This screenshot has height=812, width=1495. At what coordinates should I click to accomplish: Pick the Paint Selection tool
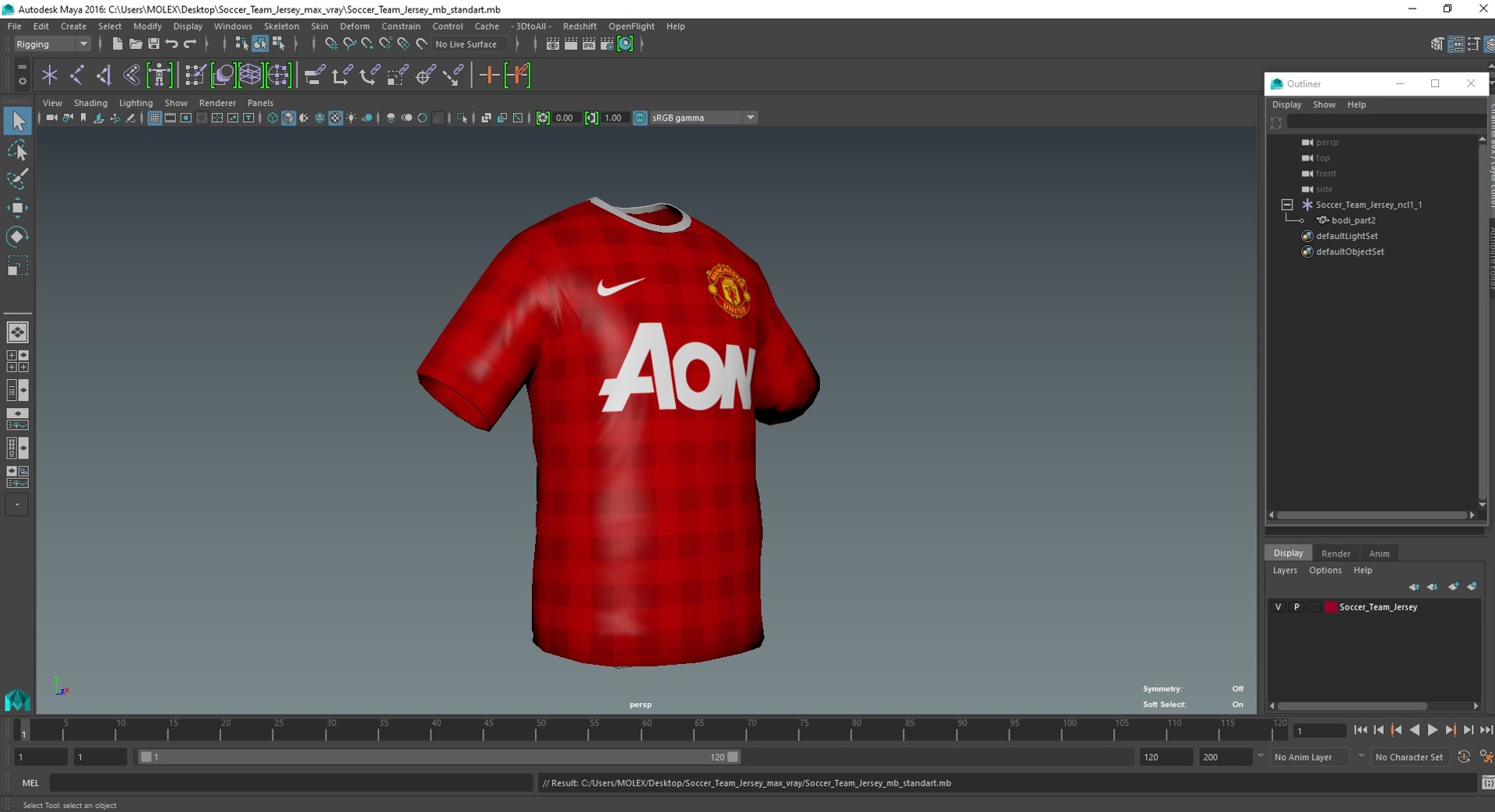click(x=17, y=178)
